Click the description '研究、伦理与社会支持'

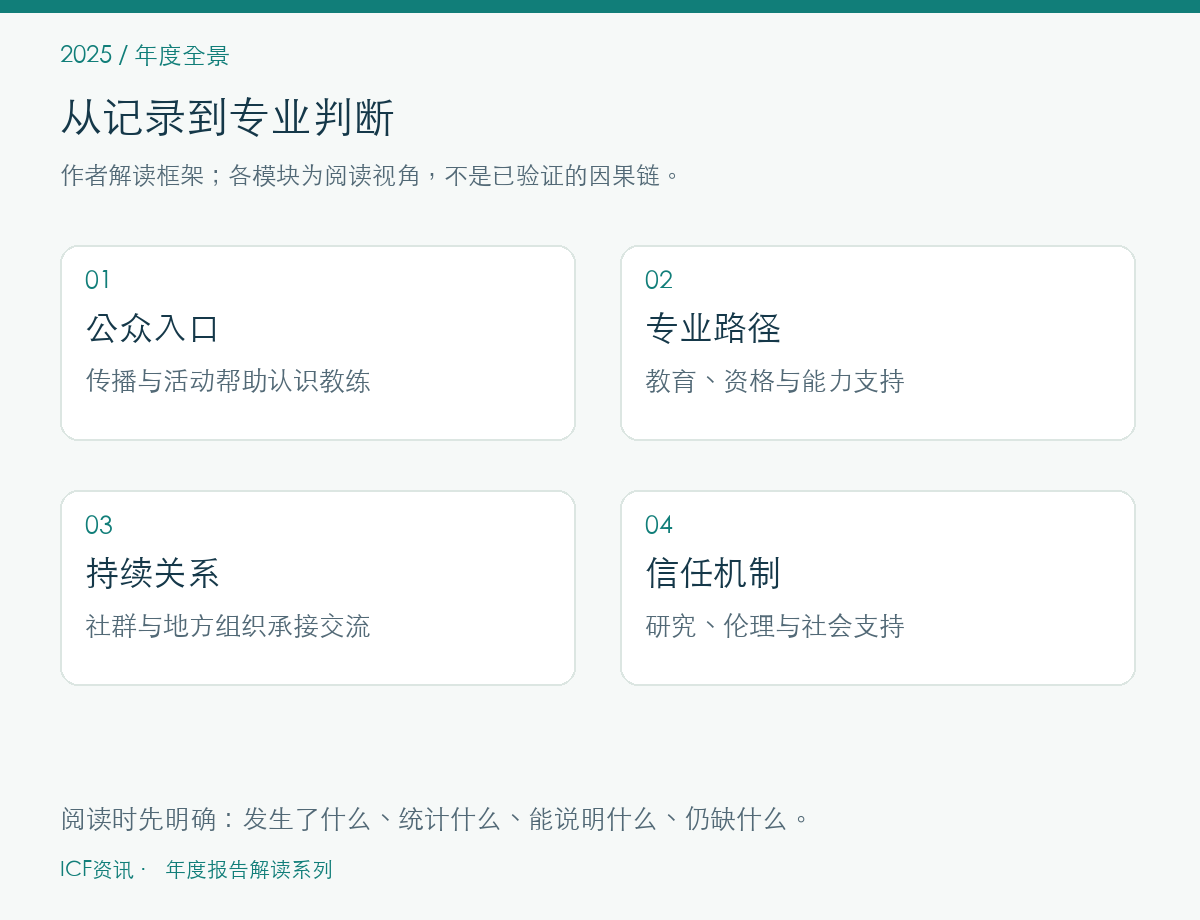(775, 626)
